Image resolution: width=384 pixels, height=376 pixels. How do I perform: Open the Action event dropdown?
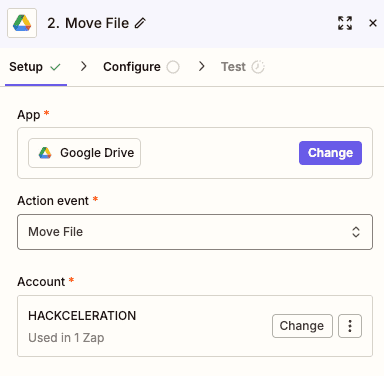[x=195, y=232]
